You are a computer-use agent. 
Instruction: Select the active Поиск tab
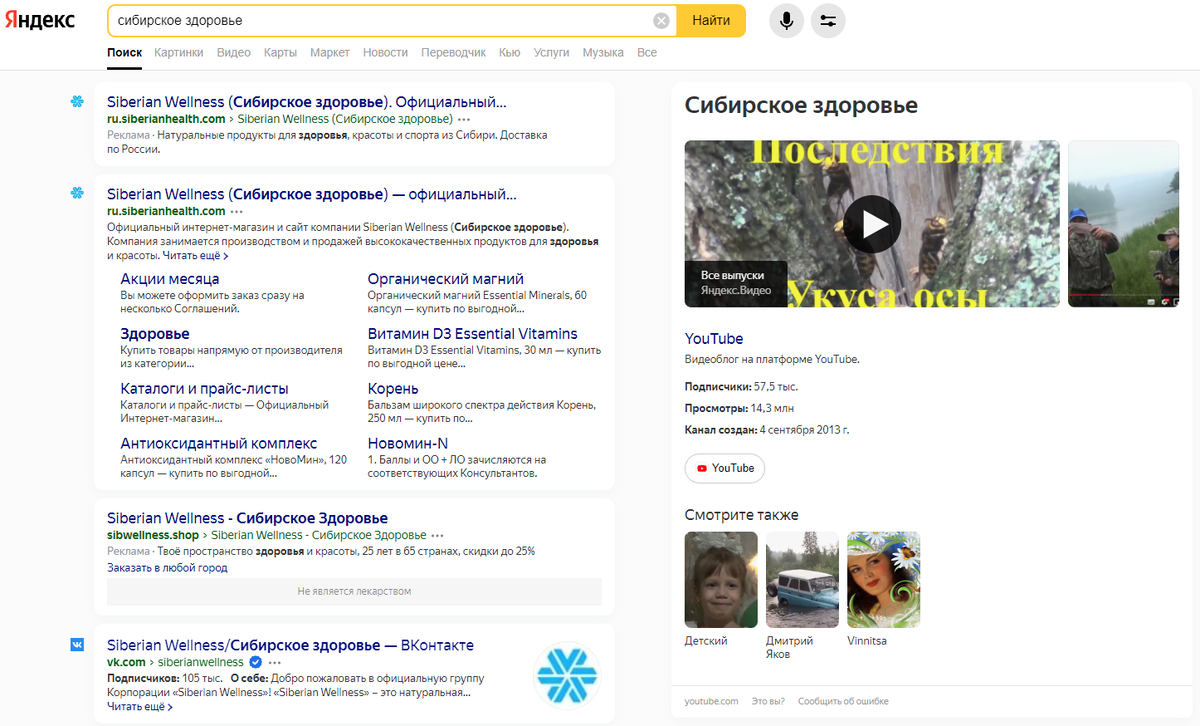pos(125,52)
